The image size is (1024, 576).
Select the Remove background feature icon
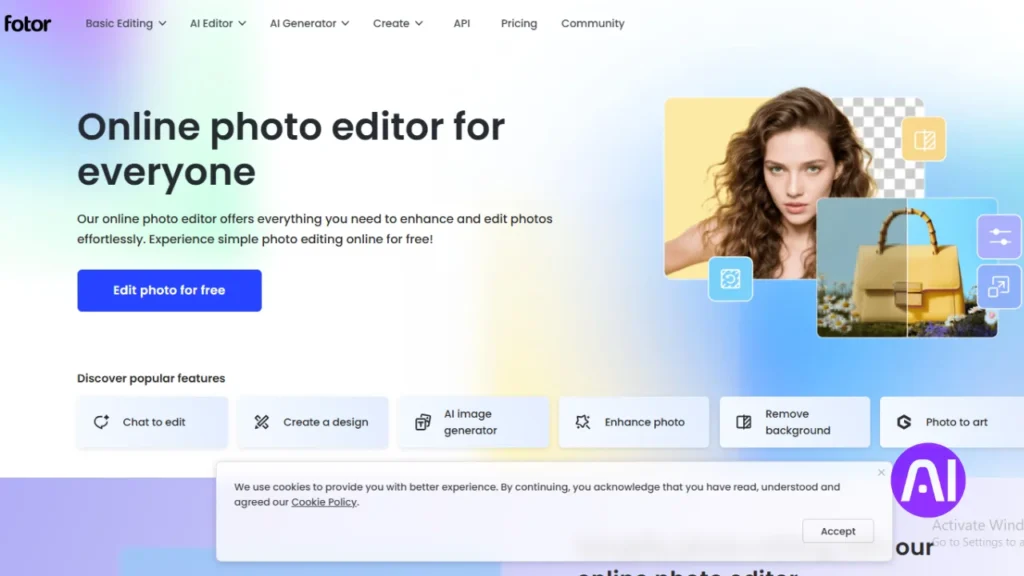pos(743,422)
